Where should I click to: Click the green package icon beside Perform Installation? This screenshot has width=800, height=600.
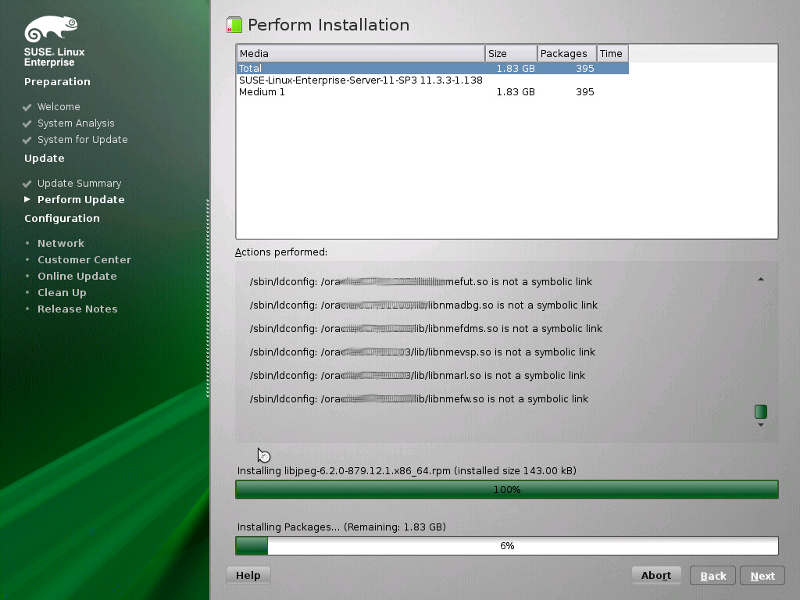234,24
